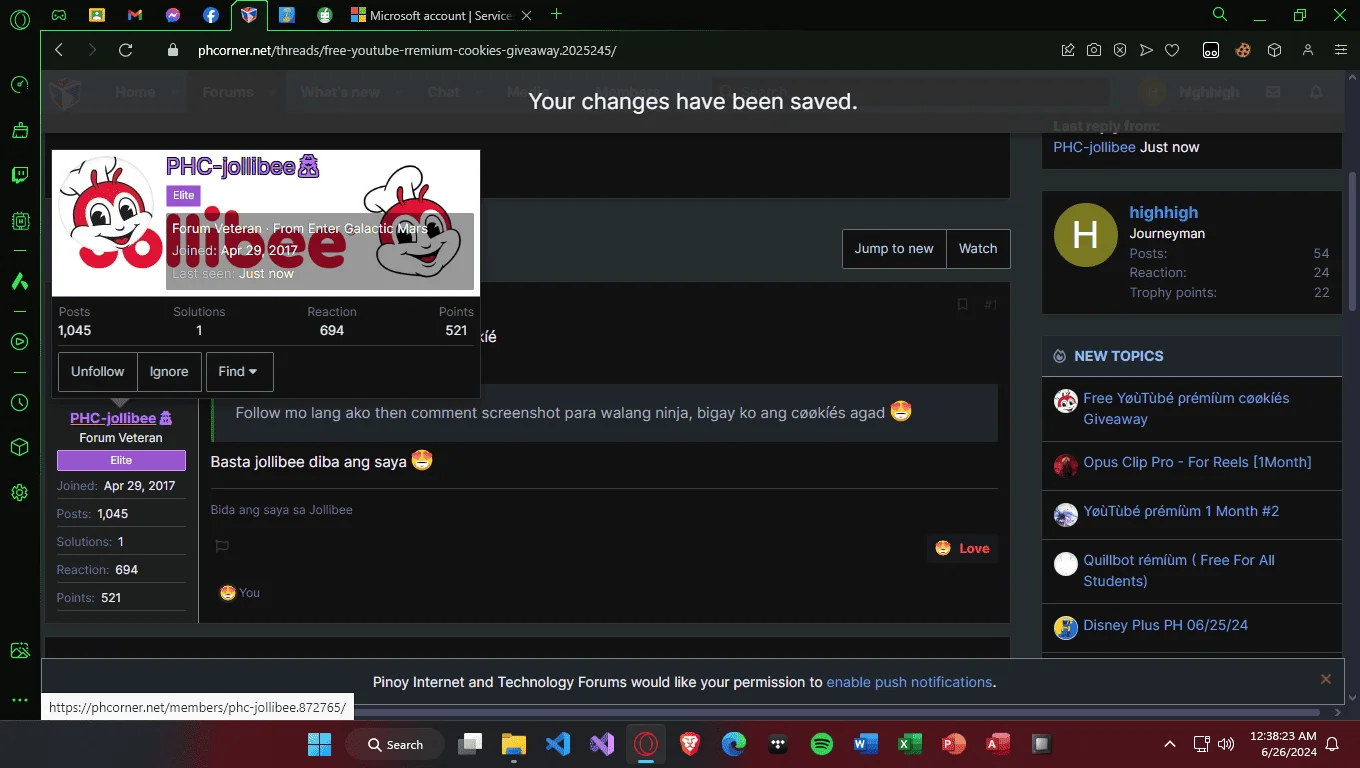Click the Jump to new button
This screenshot has width=1360, height=768.
[894, 249]
